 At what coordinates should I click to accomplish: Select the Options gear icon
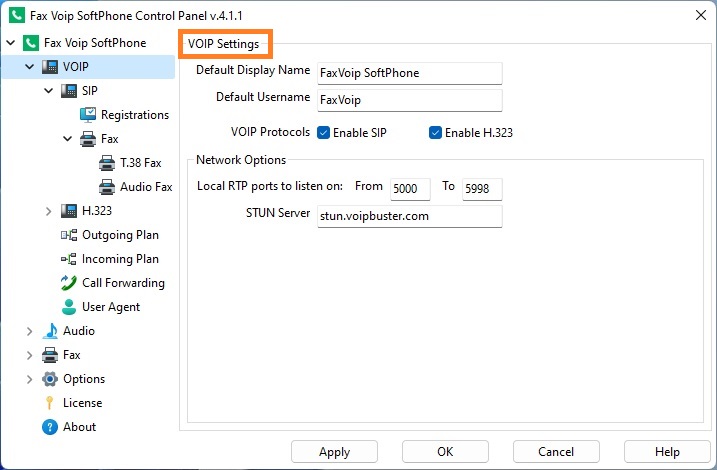click(50, 379)
